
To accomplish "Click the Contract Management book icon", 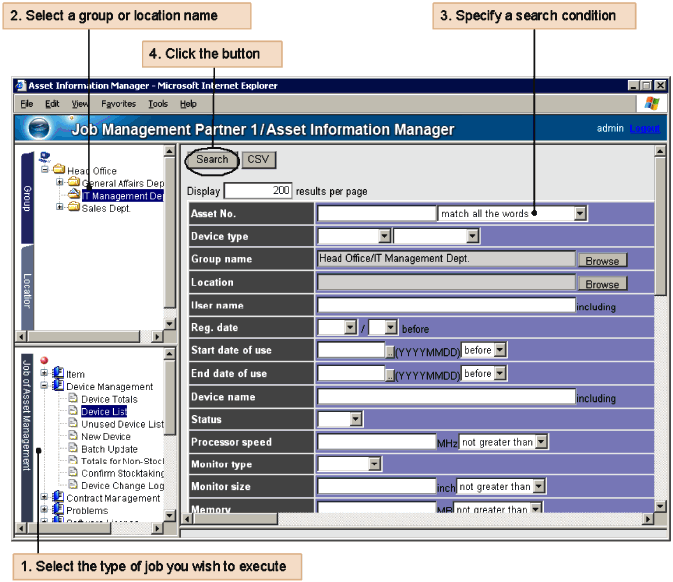I will point(57,498).
